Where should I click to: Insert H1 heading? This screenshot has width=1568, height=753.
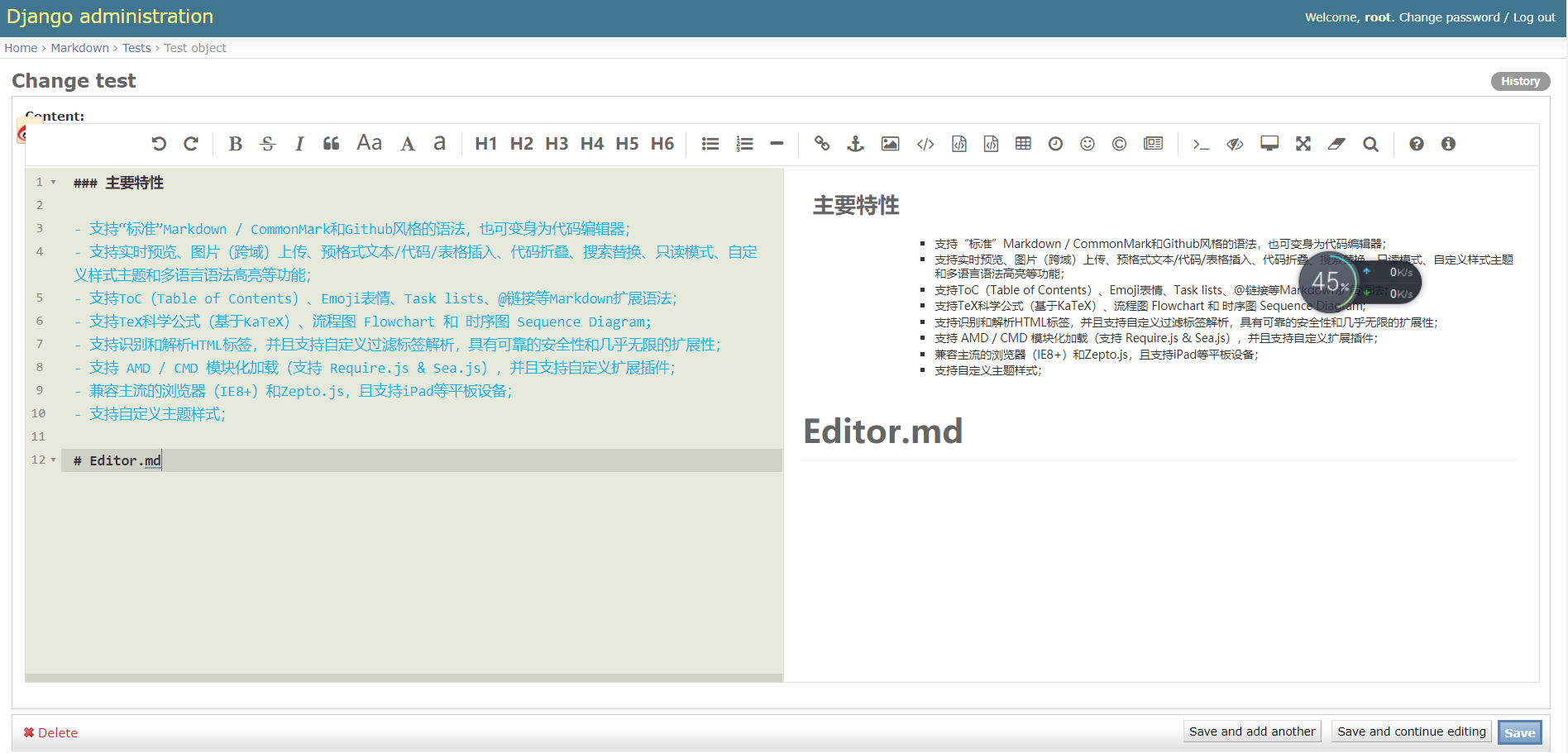tap(486, 144)
